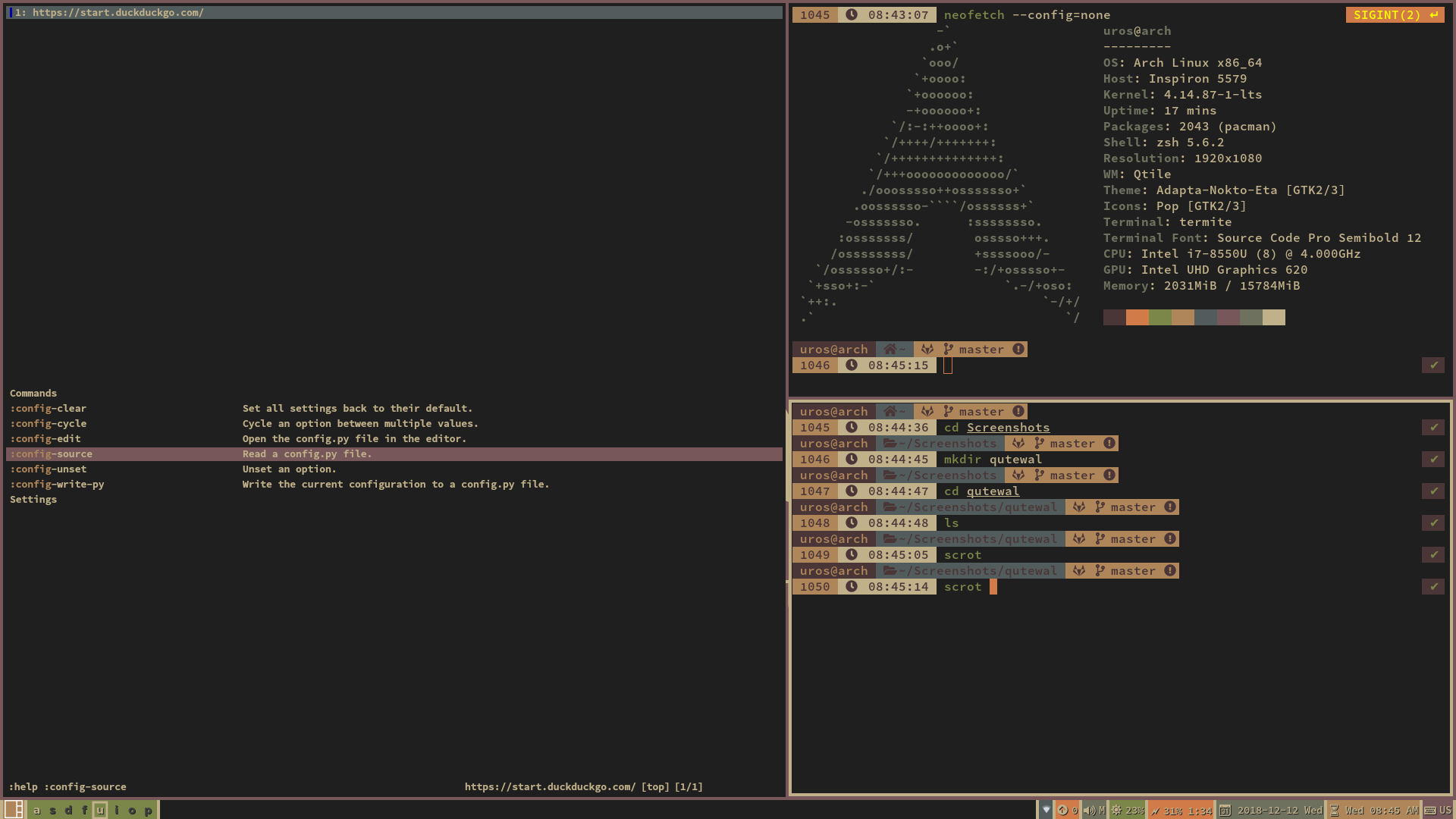Click checkmark on the 'cd qutewal' line
Image resolution: width=1456 pixels, height=819 pixels.
[x=1433, y=491]
